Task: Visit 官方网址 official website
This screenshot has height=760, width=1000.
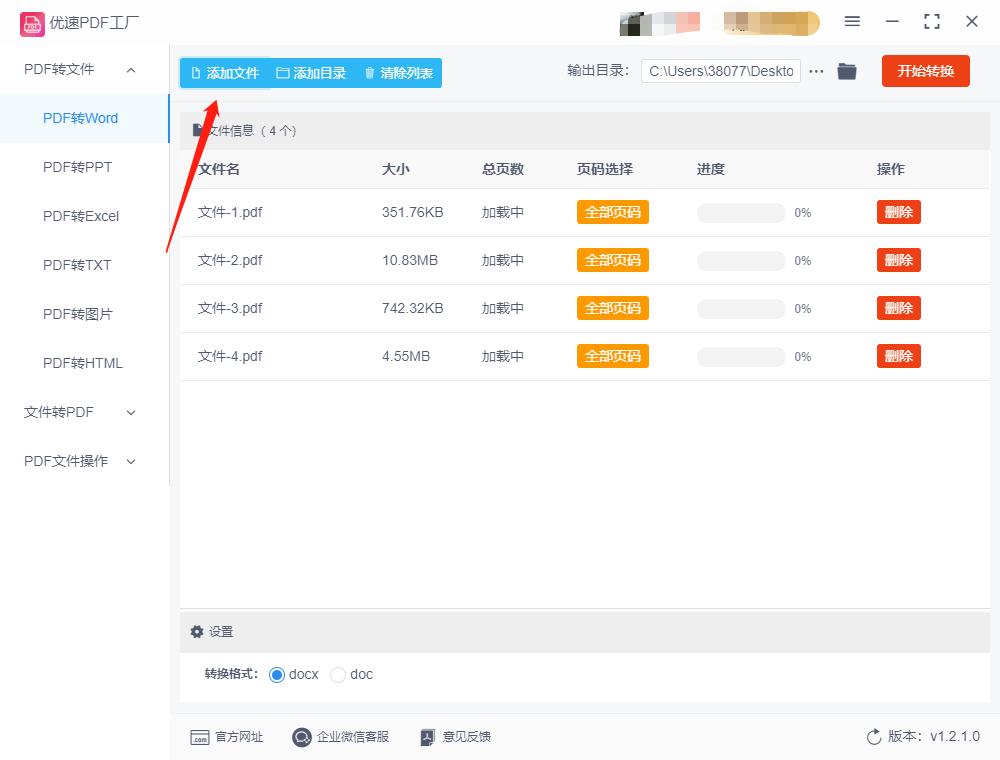Action: click(200, 737)
